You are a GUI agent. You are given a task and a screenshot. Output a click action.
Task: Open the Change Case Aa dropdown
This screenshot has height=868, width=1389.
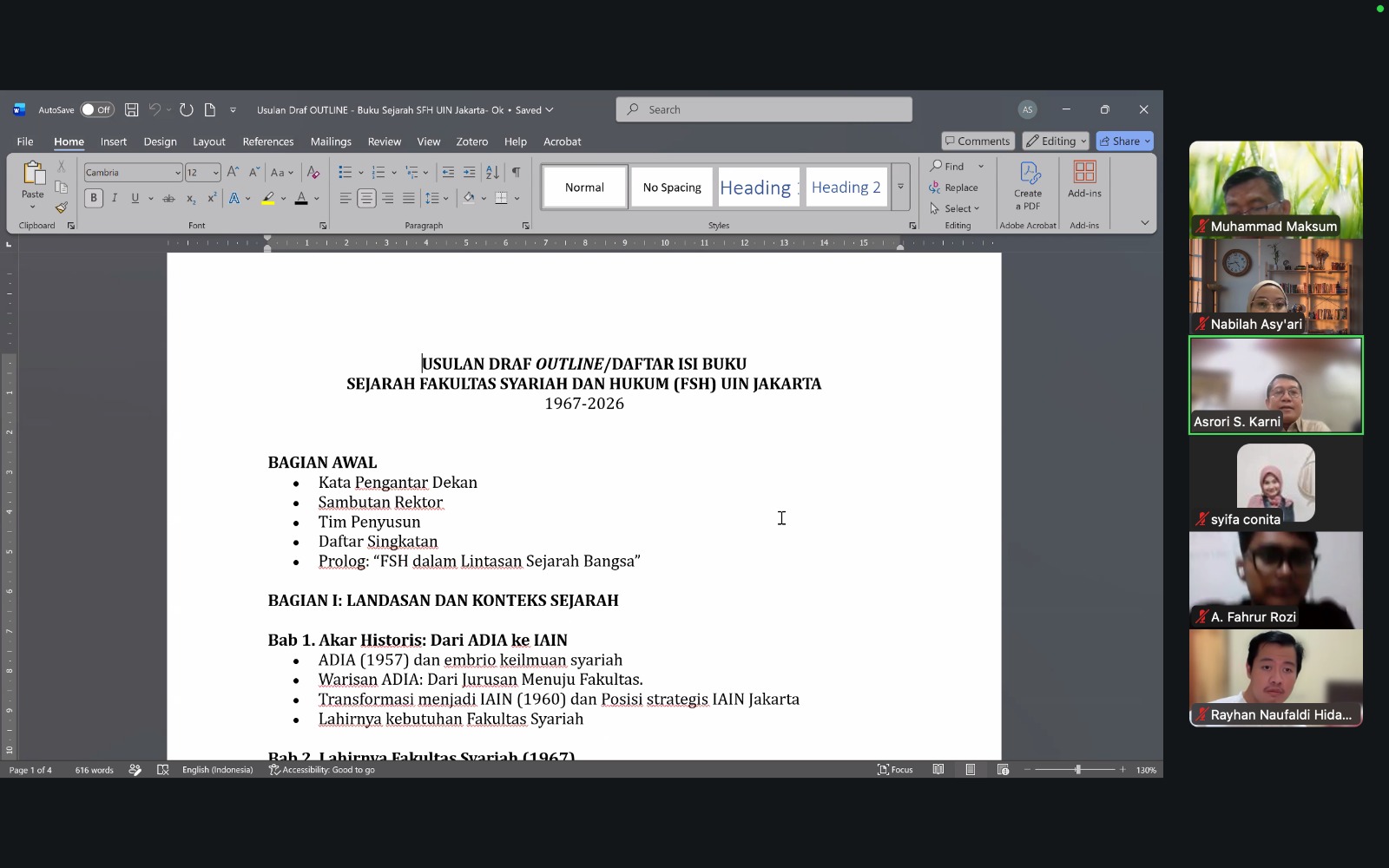point(282,172)
